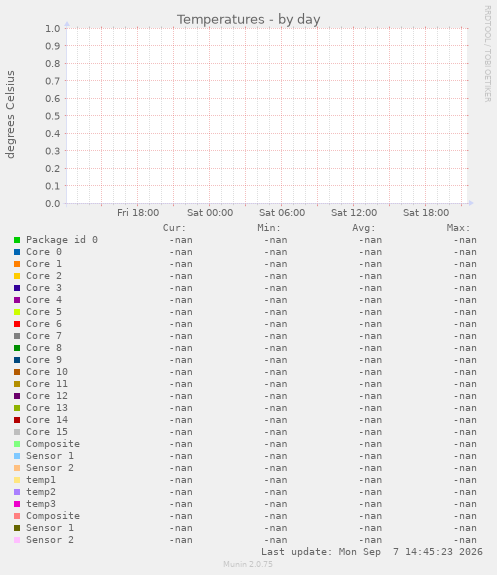Click the 'Core 0' legend label
Image resolution: width=497 pixels, height=575 pixels.
coord(44,252)
